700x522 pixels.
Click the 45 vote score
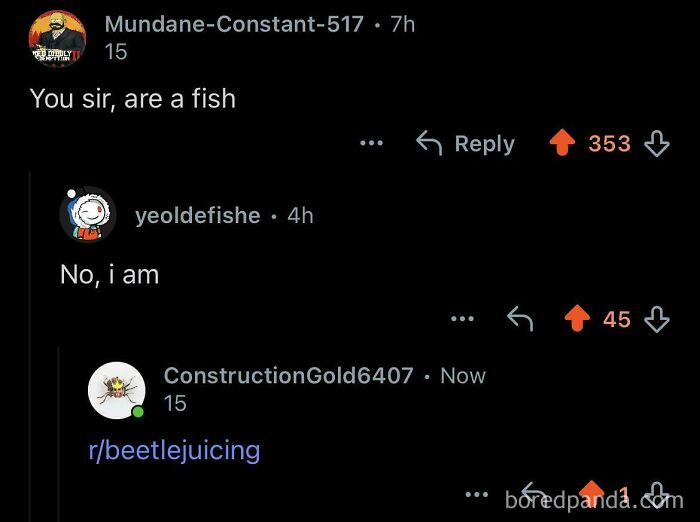pos(617,319)
